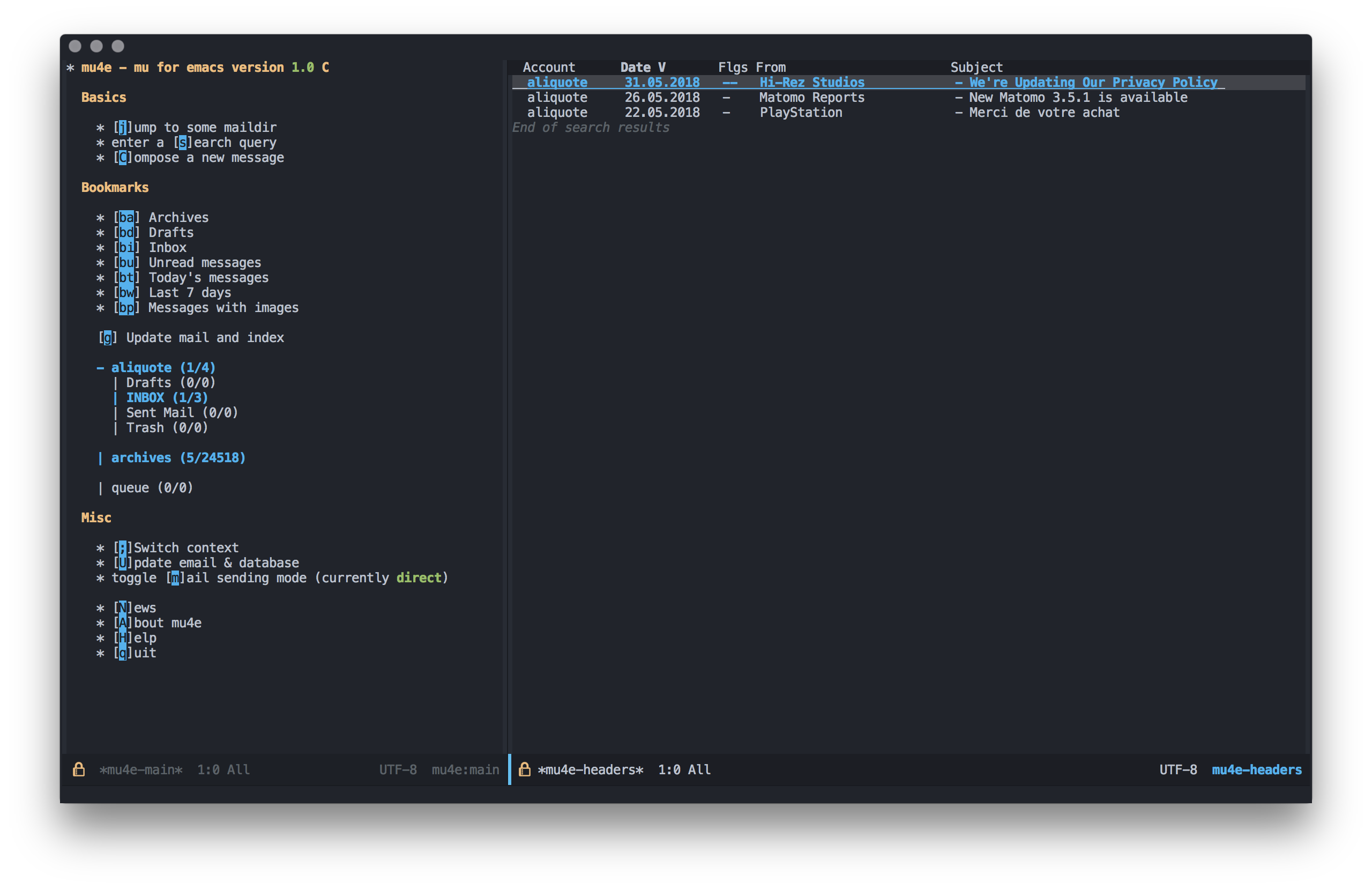The height and width of the screenshot is (889, 1372).
Task: Click the [H] help shortcut key
Action: [122, 638]
